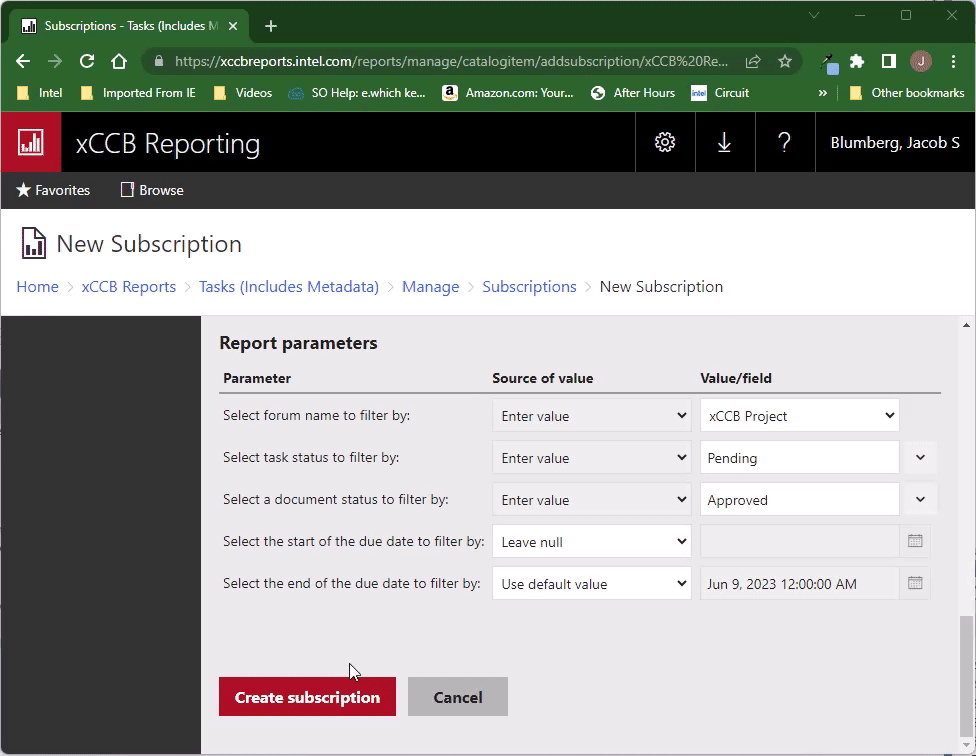
Task: Click the xCCB Reporting logo icon
Action: pyautogui.click(x=30, y=142)
